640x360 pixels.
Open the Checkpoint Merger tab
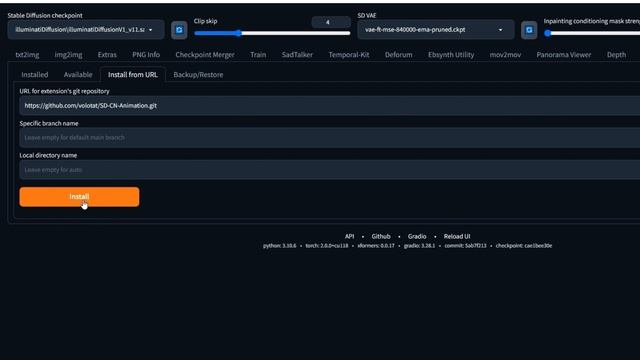(205, 55)
